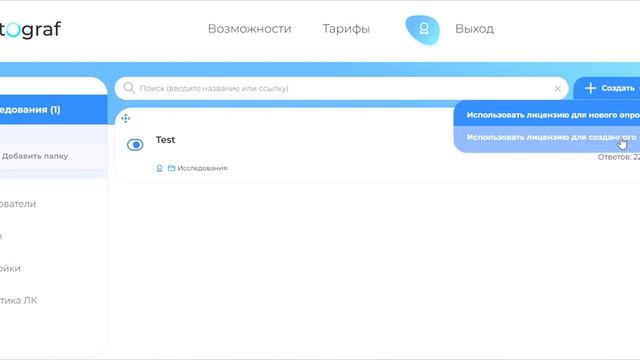Open the Возможности menu item
The width and height of the screenshot is (640, 360).
(249, 29)
